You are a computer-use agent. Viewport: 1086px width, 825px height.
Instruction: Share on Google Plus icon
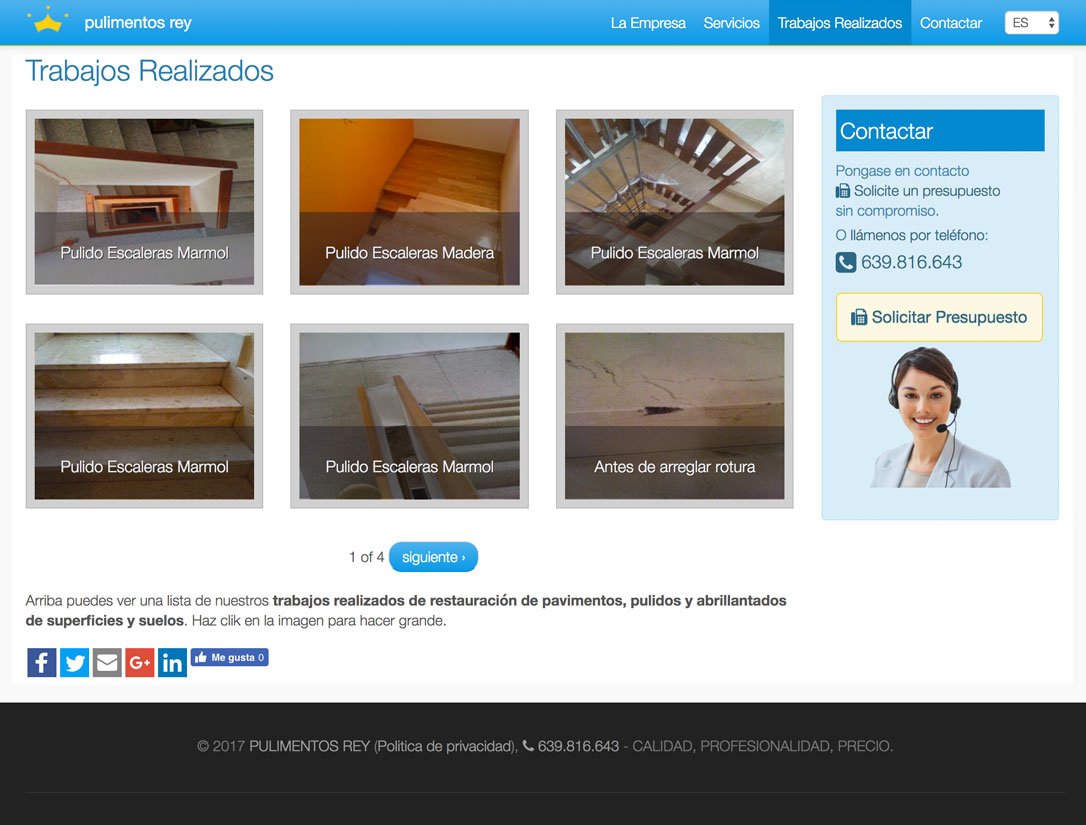(140, 662)
